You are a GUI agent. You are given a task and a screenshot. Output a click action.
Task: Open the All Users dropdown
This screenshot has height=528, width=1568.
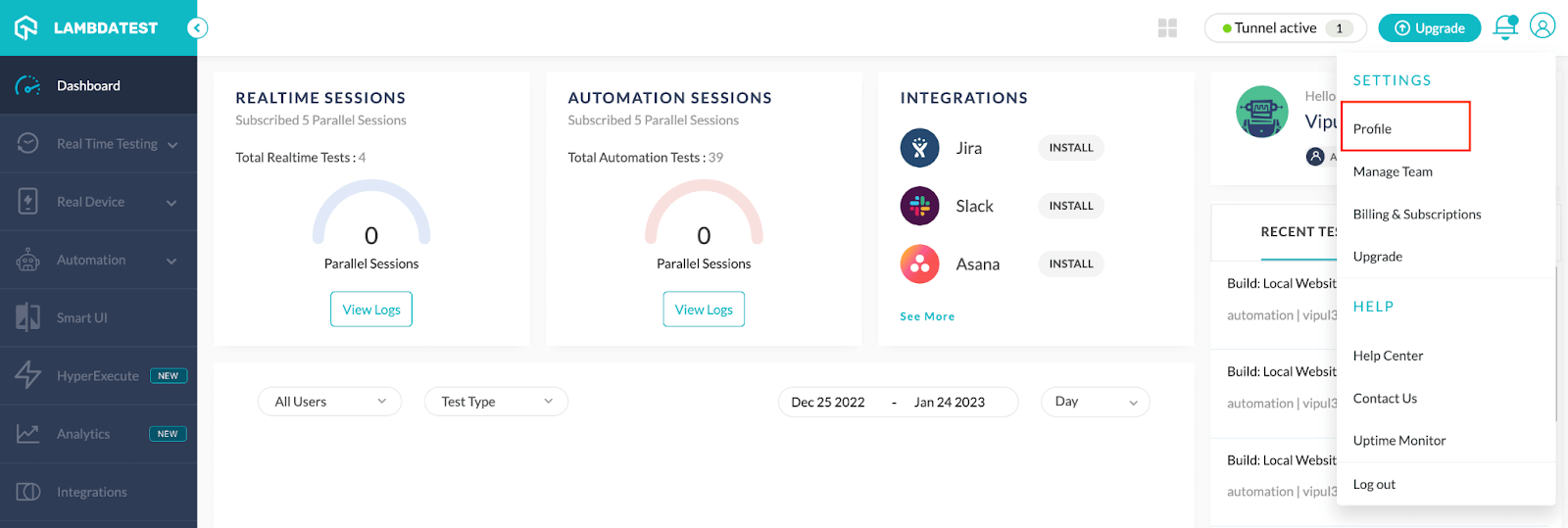330,402
